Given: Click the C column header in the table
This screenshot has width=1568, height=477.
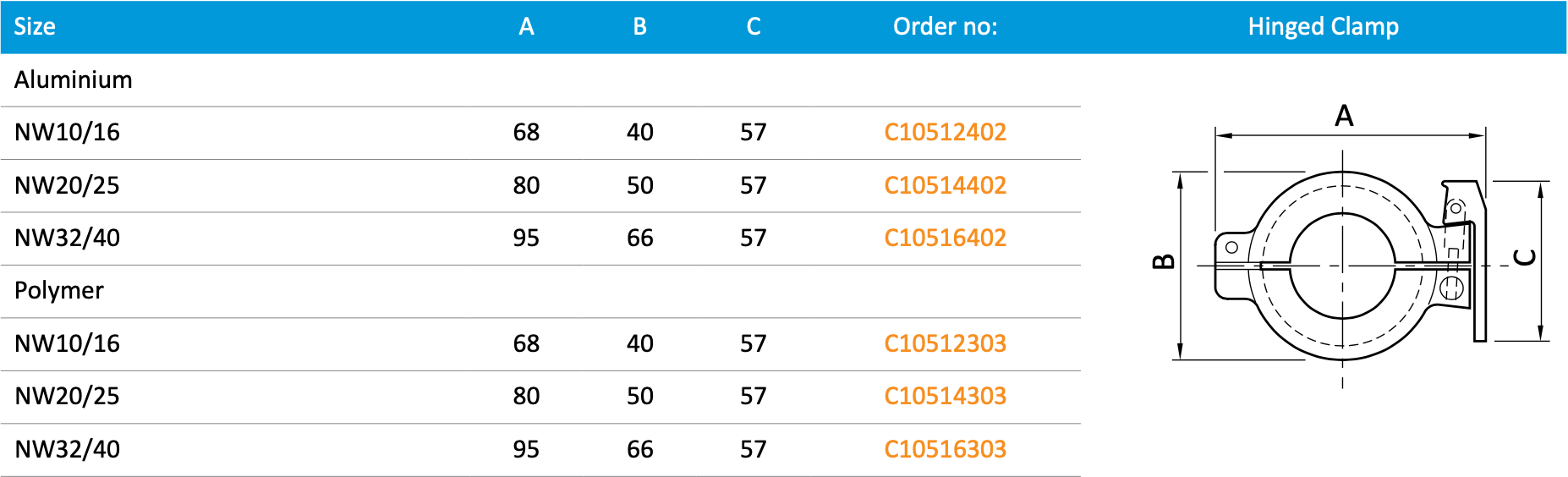Looking at the screenshot, I should [x=753, y=27].
